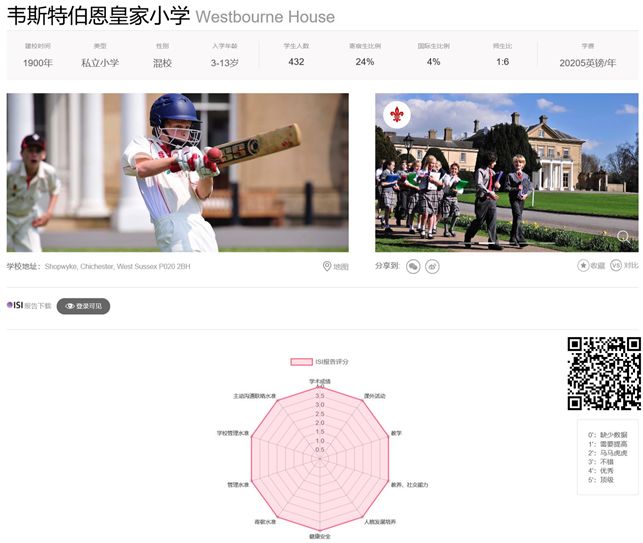Click the score key entry 5': 顶级
This screenshot has height=543, width=643.
click(x=601, y=479)
